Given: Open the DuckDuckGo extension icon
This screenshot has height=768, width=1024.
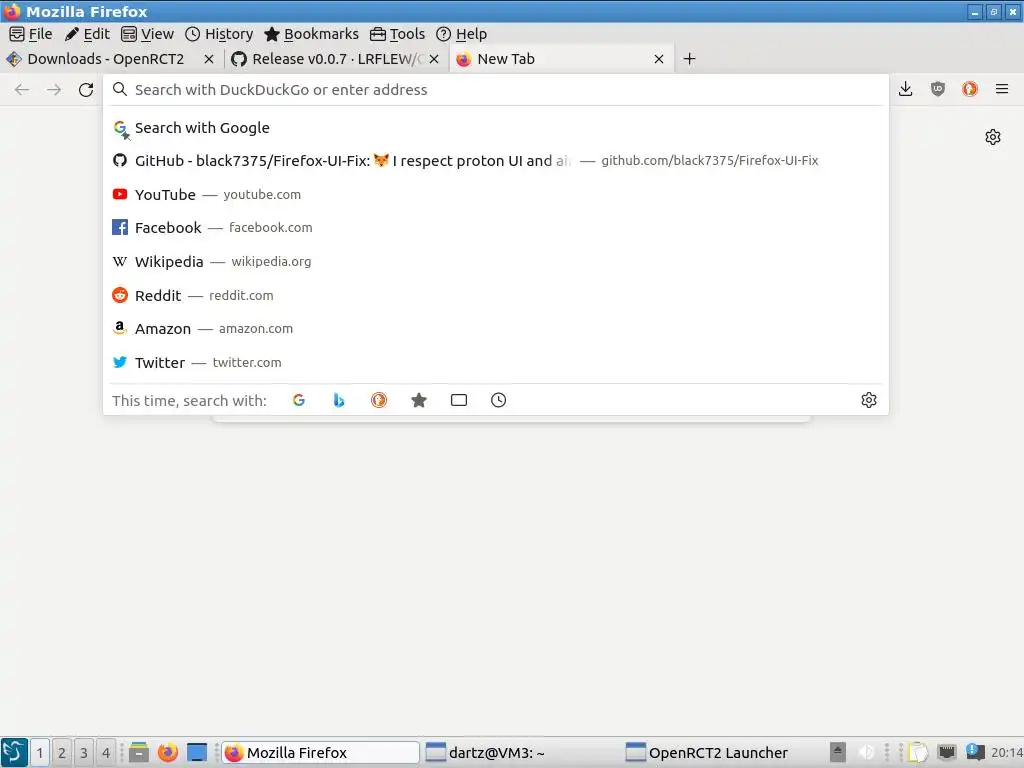Looking at the screenshot, I should coord(970,89).
